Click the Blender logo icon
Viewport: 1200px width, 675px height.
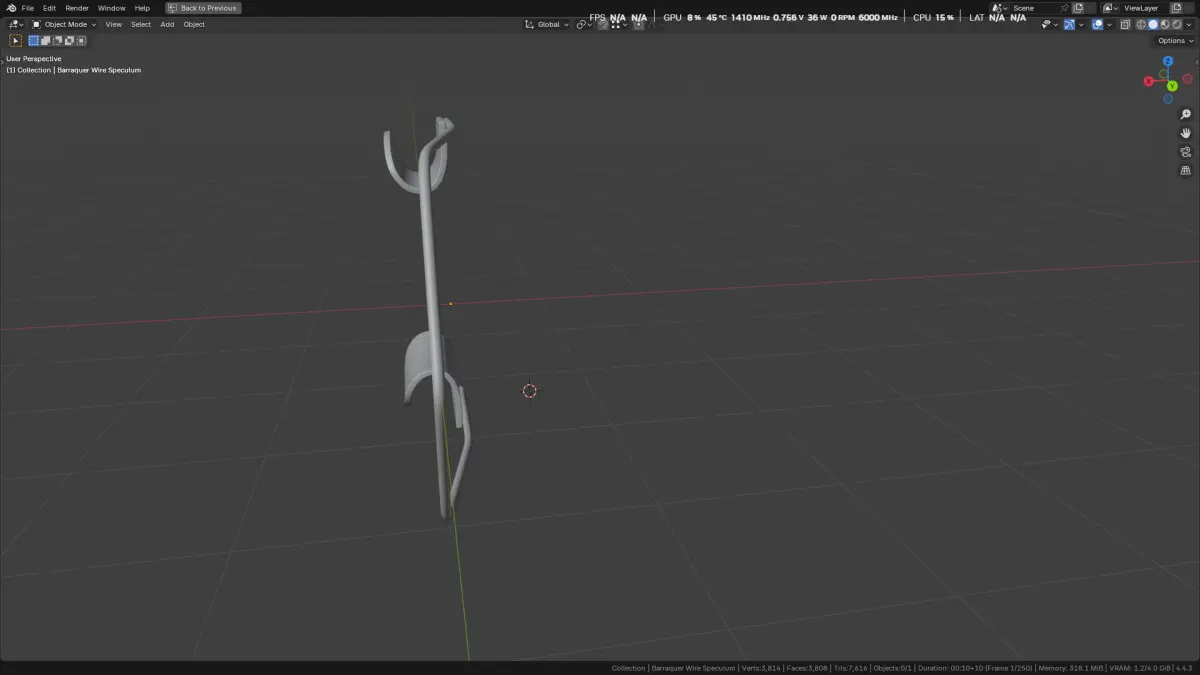(x=10, y=8)
